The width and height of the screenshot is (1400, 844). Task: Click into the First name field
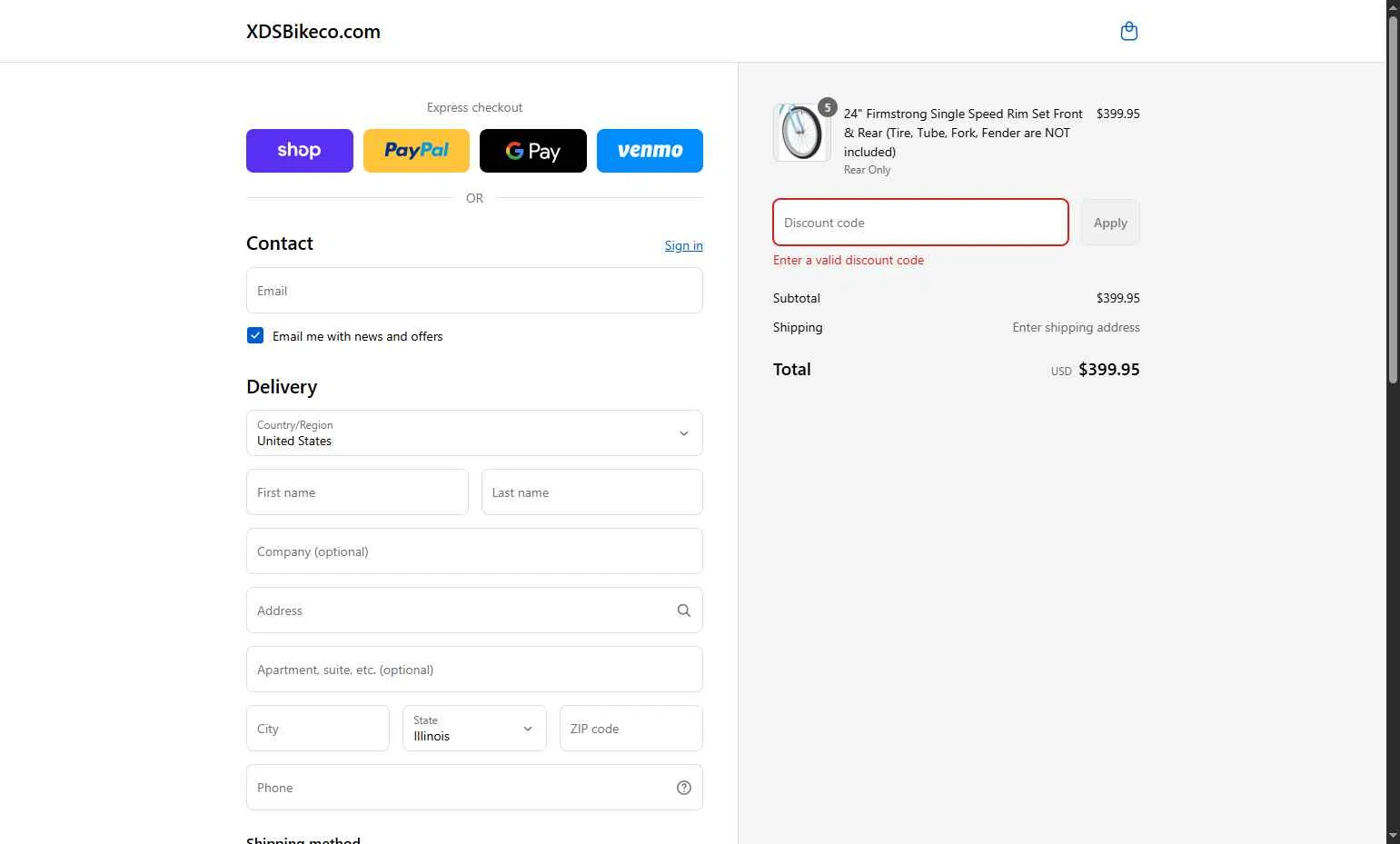pyautogui.click(x=357, y=492)
